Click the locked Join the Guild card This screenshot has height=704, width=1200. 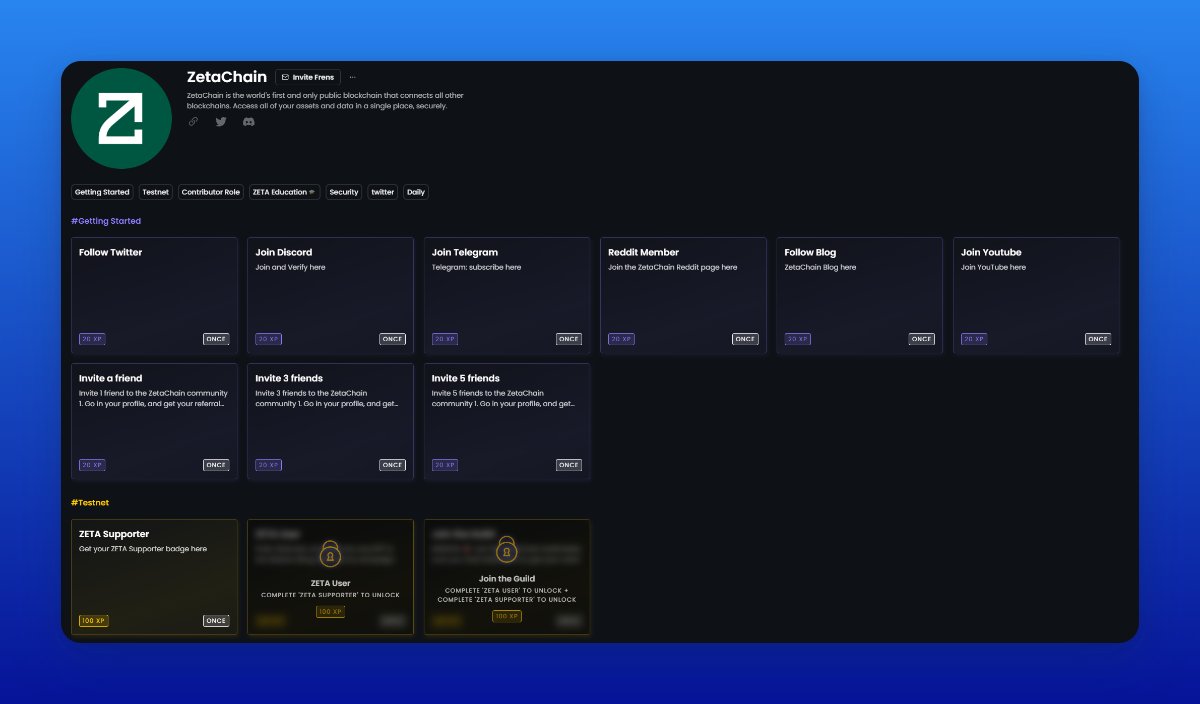pyautogui.click(x=507, y=577)
